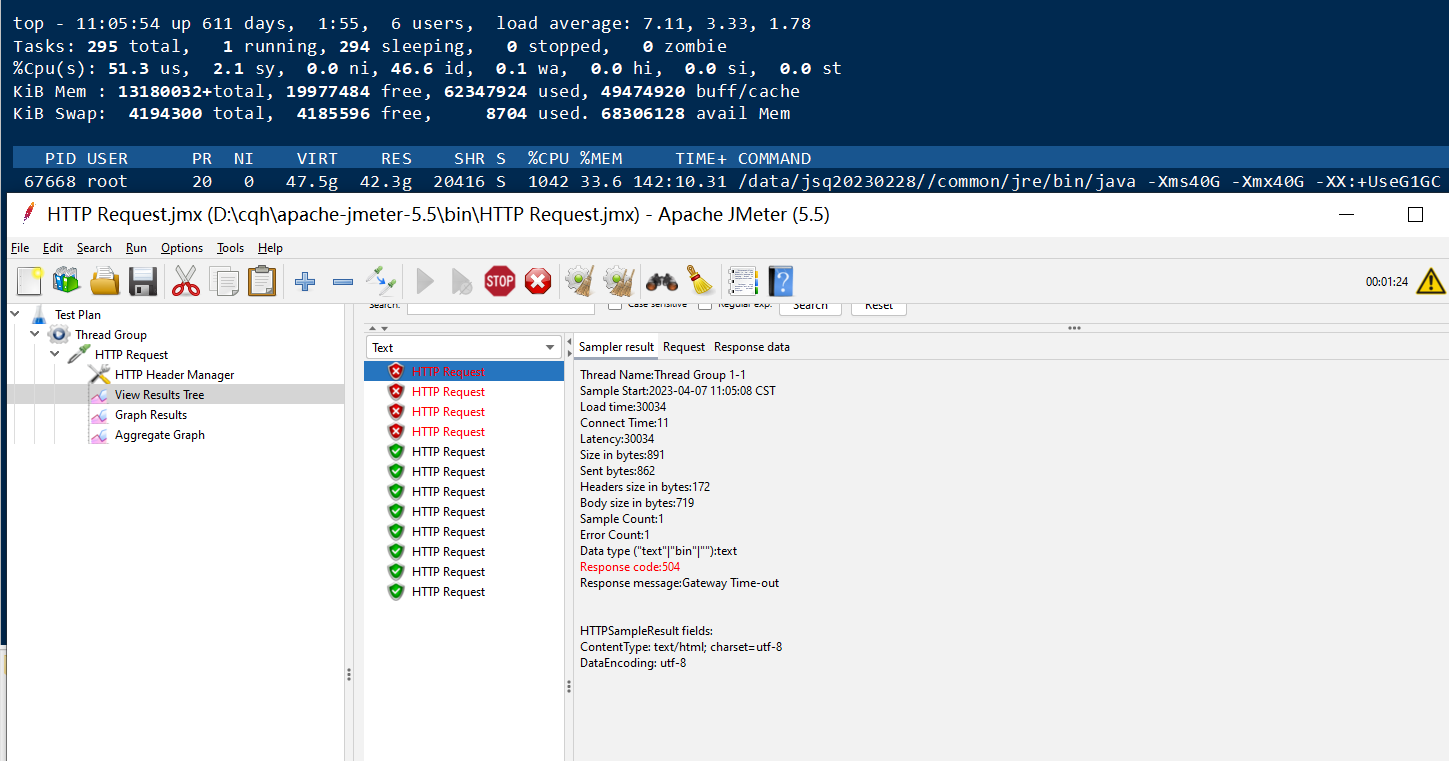Viewport: 1449px width, 761px height.
Task: Collapse the Test Plan tree node
Action: [x=15, y=314]
